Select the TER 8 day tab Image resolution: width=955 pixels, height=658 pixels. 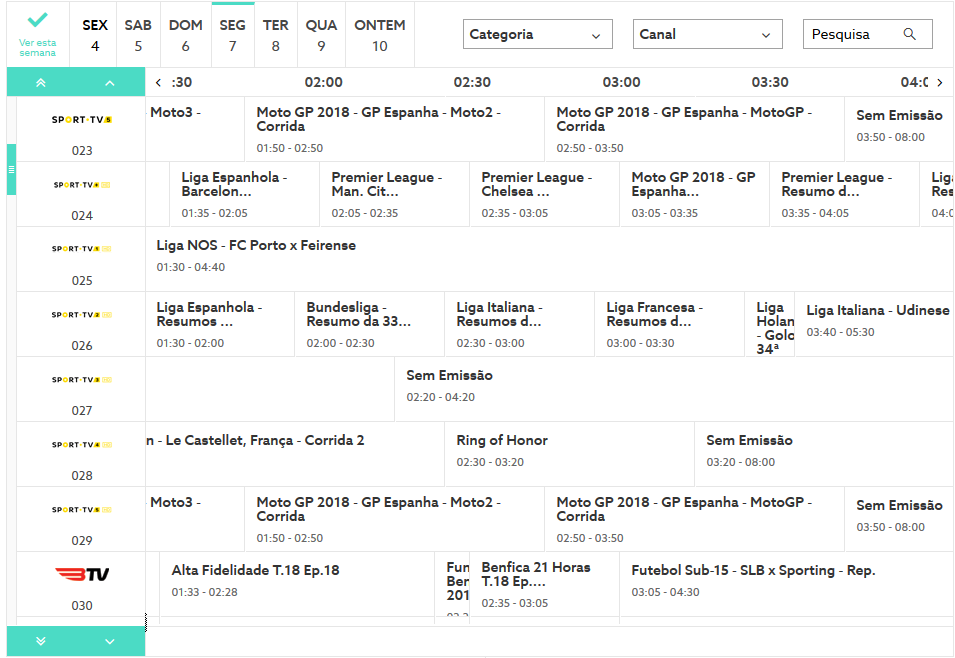275,35
